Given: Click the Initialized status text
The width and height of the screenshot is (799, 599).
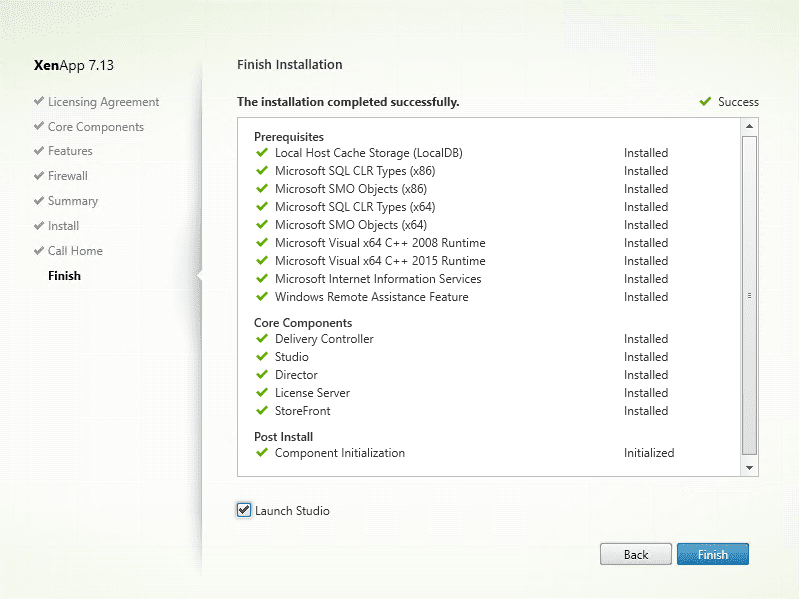Looking at the screenshot, I should click(x=649, y=453).
